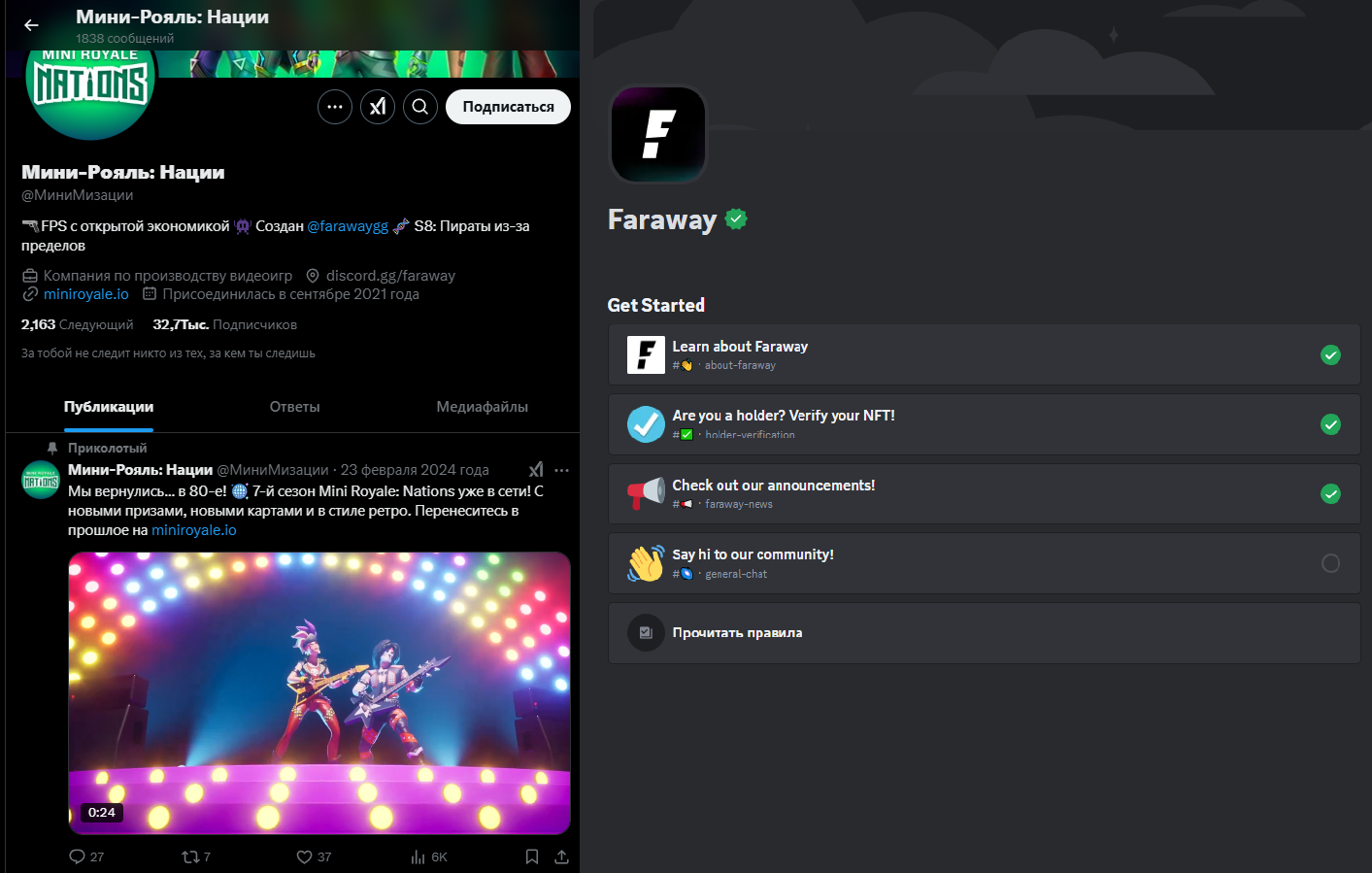The image size is (1372, 873).
Task: Open the three-dot More menu on the profile
Action: [335, 107]
